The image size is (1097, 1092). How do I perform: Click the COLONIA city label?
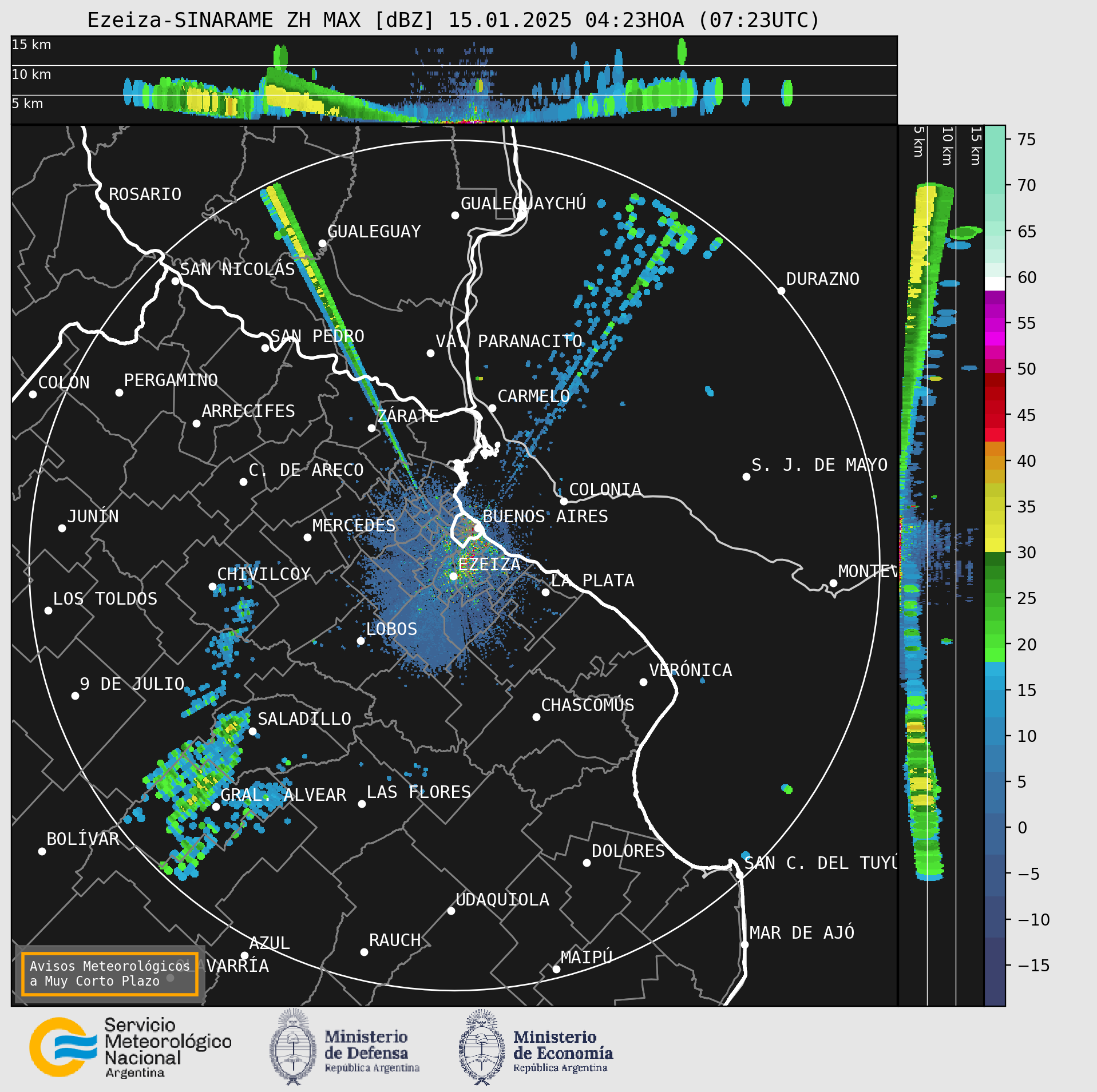pos(605,490)
